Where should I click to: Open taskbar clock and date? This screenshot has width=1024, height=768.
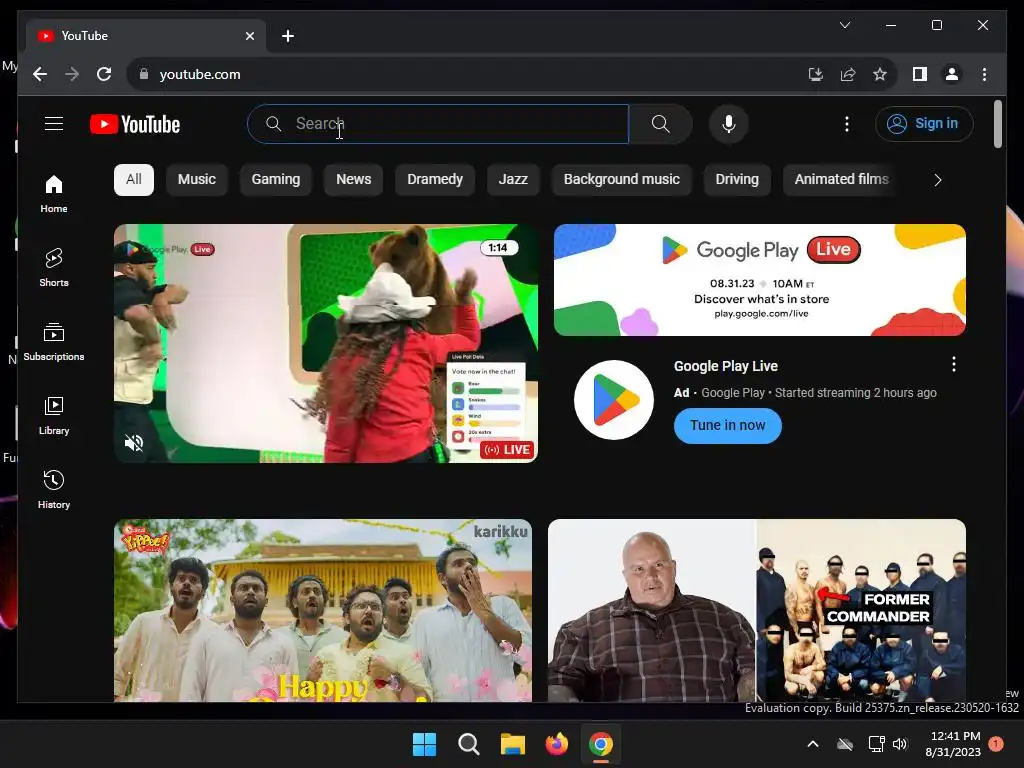(x=953, y=744)
